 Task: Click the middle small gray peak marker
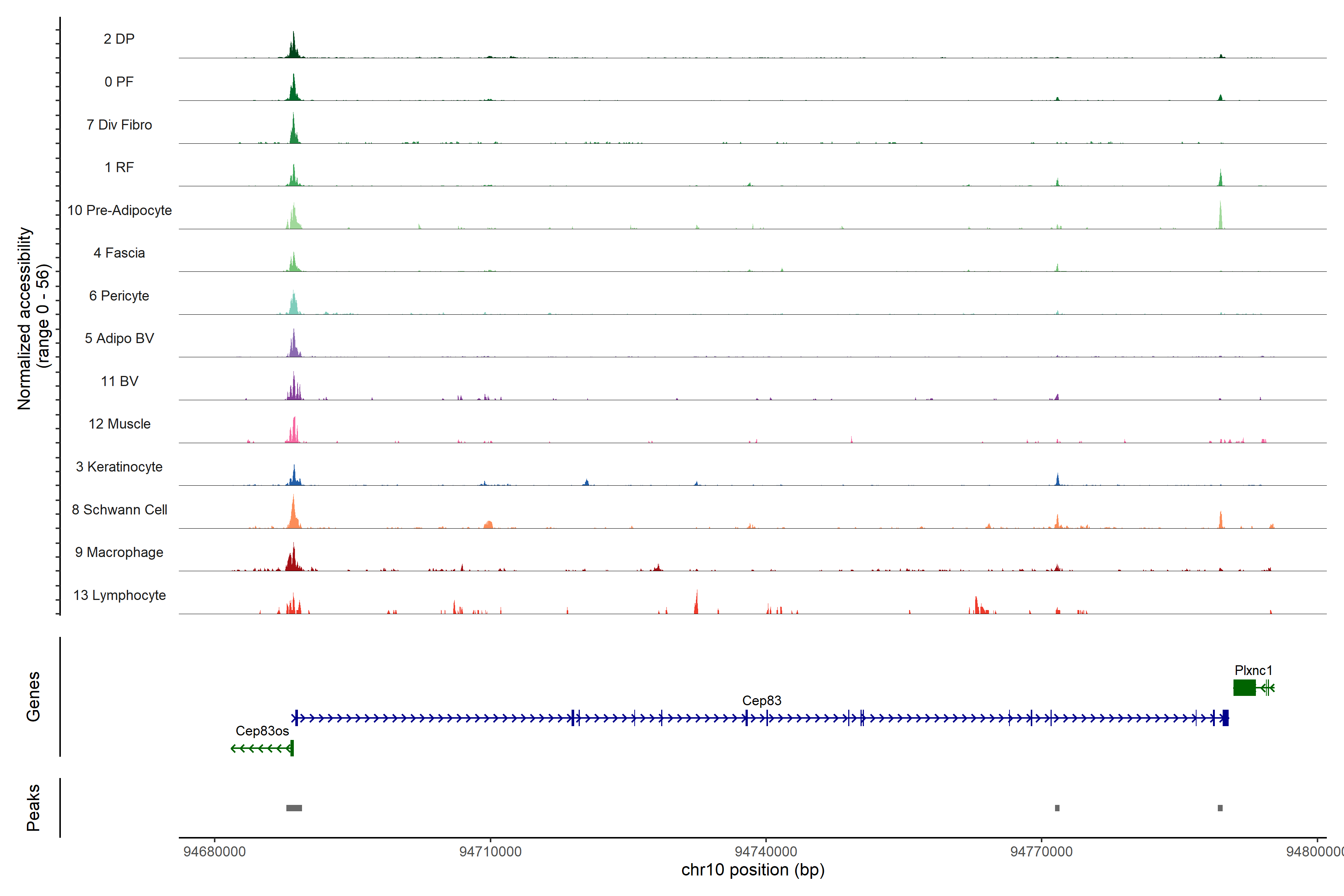click(1057, 808)
